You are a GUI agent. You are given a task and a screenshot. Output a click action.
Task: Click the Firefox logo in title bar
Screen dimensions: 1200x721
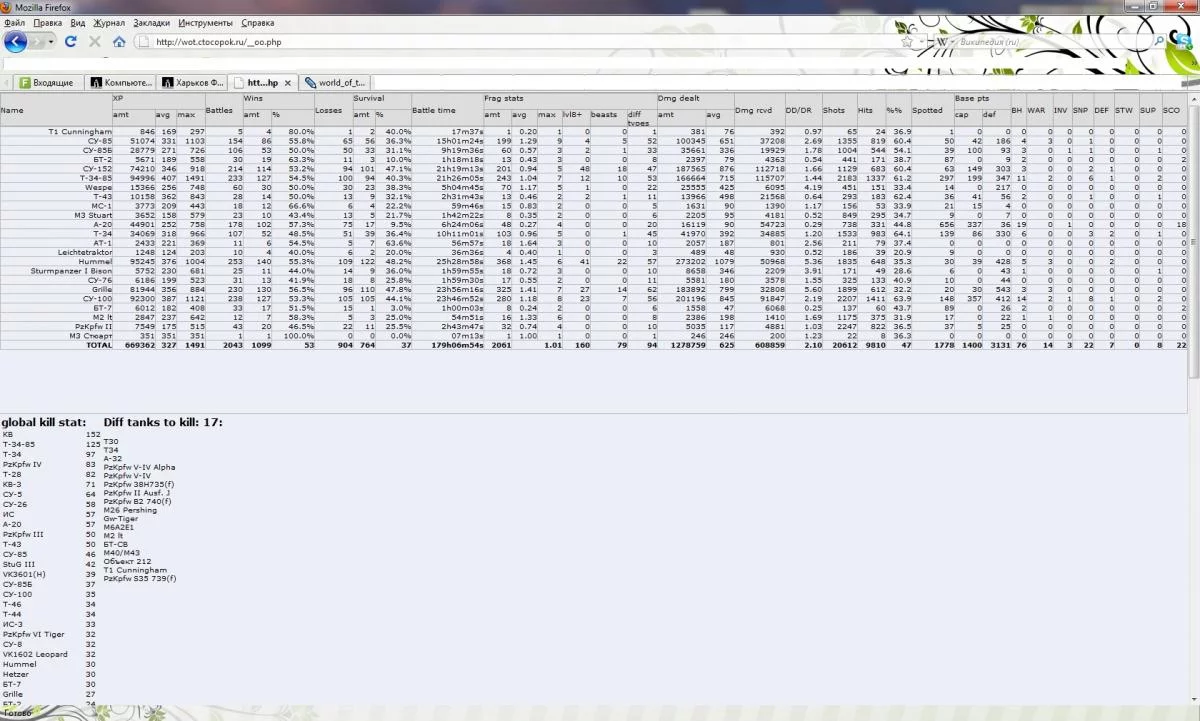point(7,7)
